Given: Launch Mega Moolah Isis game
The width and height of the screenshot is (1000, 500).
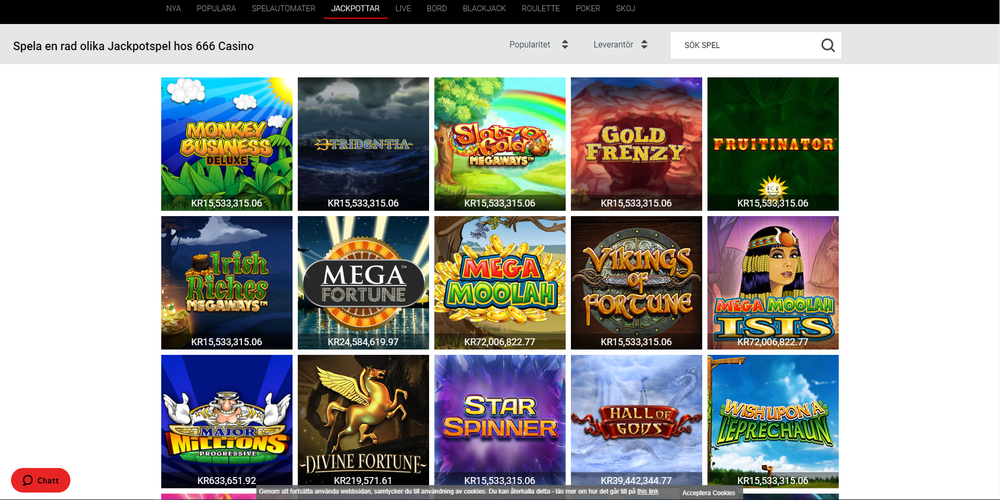Looking at the screenshot, I should (773, 283).
